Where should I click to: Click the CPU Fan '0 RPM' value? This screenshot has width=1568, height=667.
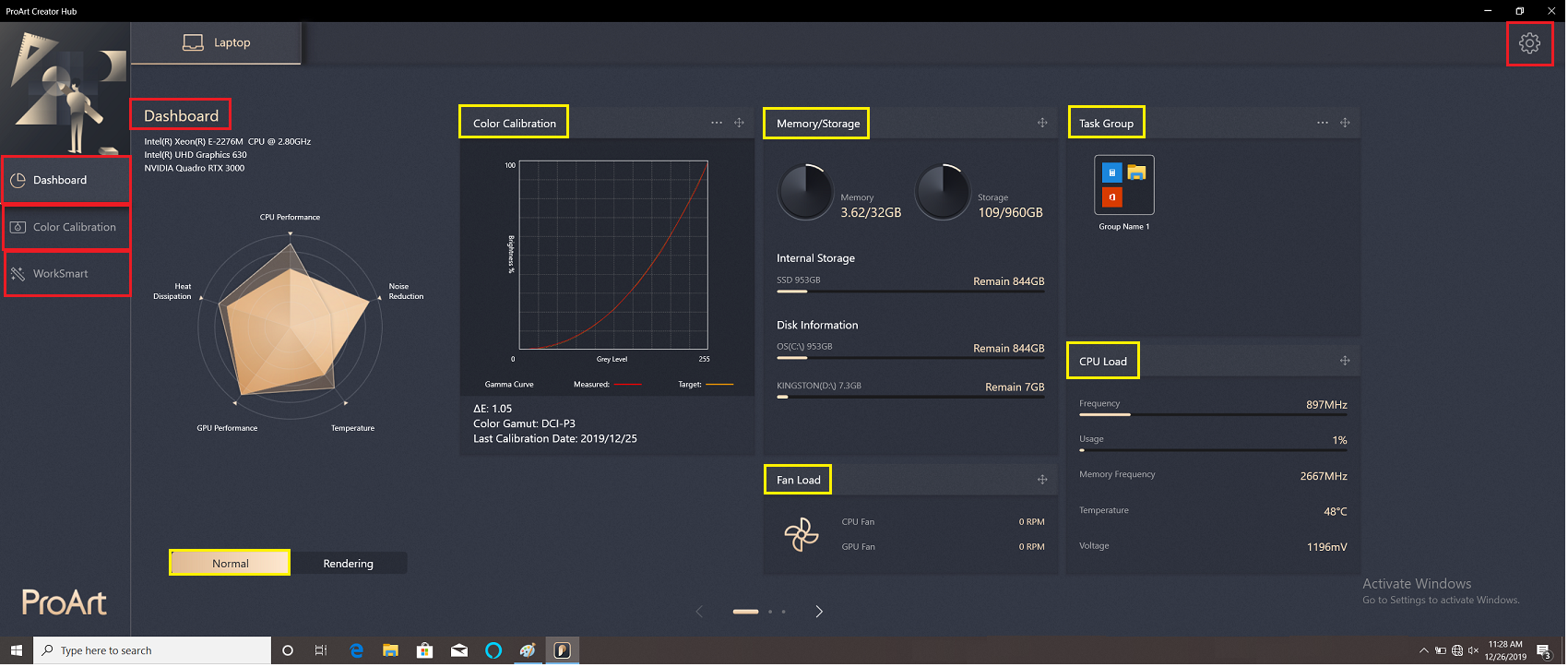(x=1032, y=522)
